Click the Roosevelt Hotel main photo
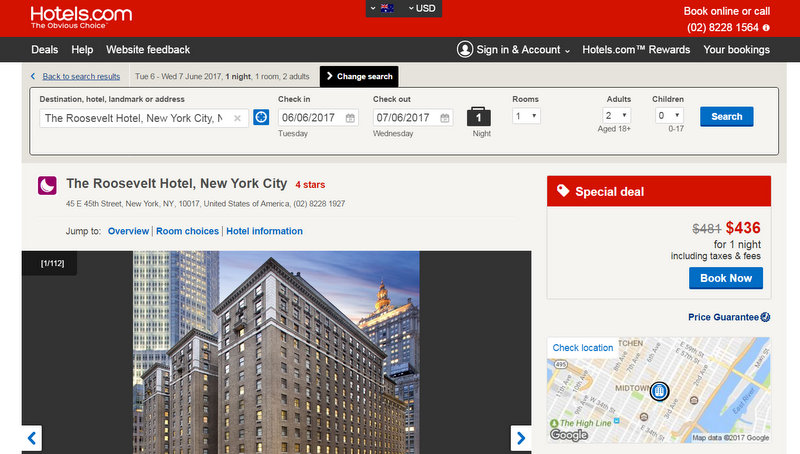Viewport: 800px width, 454px height. click(x=277, y=352)
